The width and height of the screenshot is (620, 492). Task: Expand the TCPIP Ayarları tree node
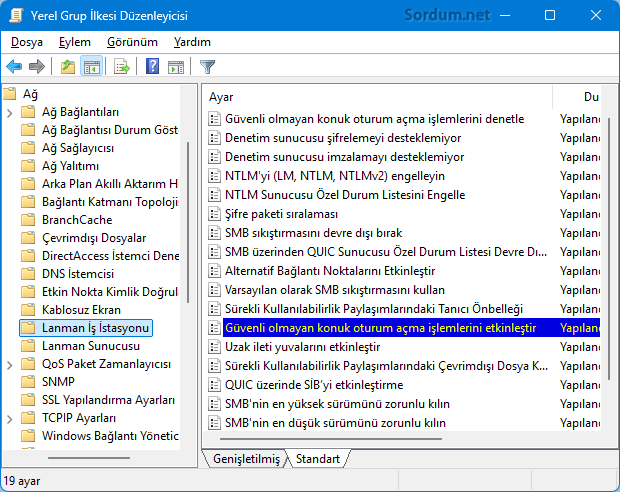[x=10, y=419]
